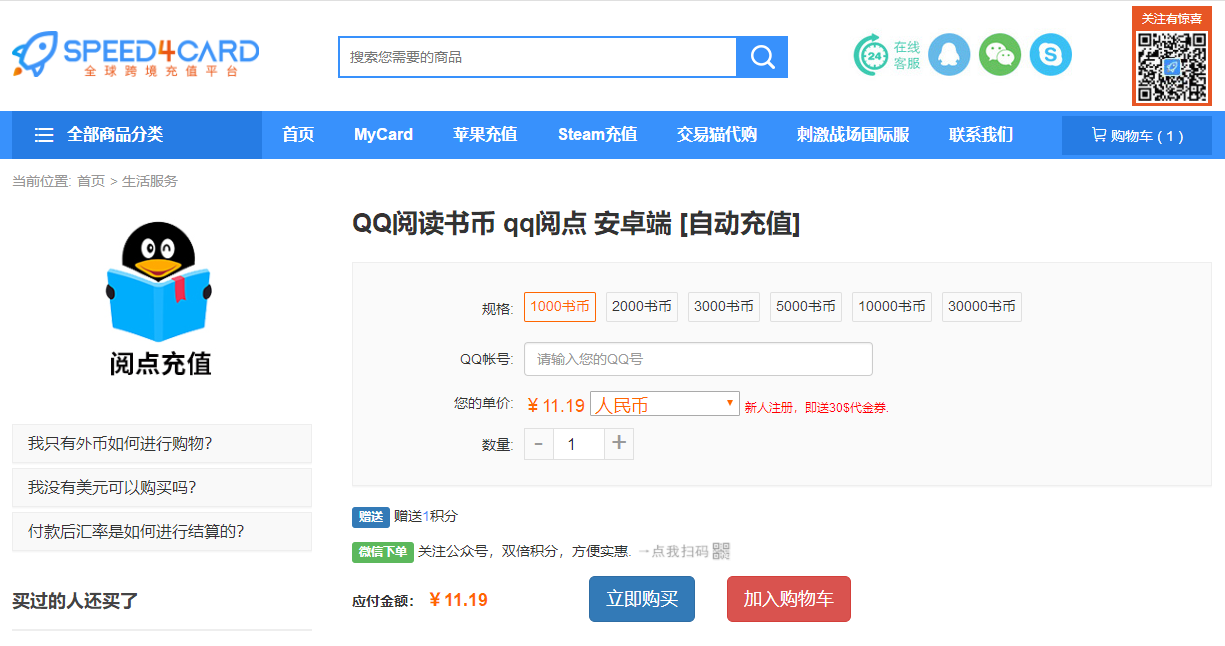Viewport: 1225px width, 646px height.
Task: Click 新人注册,即送30$代金券 promo link
Action: coord(816,407)
